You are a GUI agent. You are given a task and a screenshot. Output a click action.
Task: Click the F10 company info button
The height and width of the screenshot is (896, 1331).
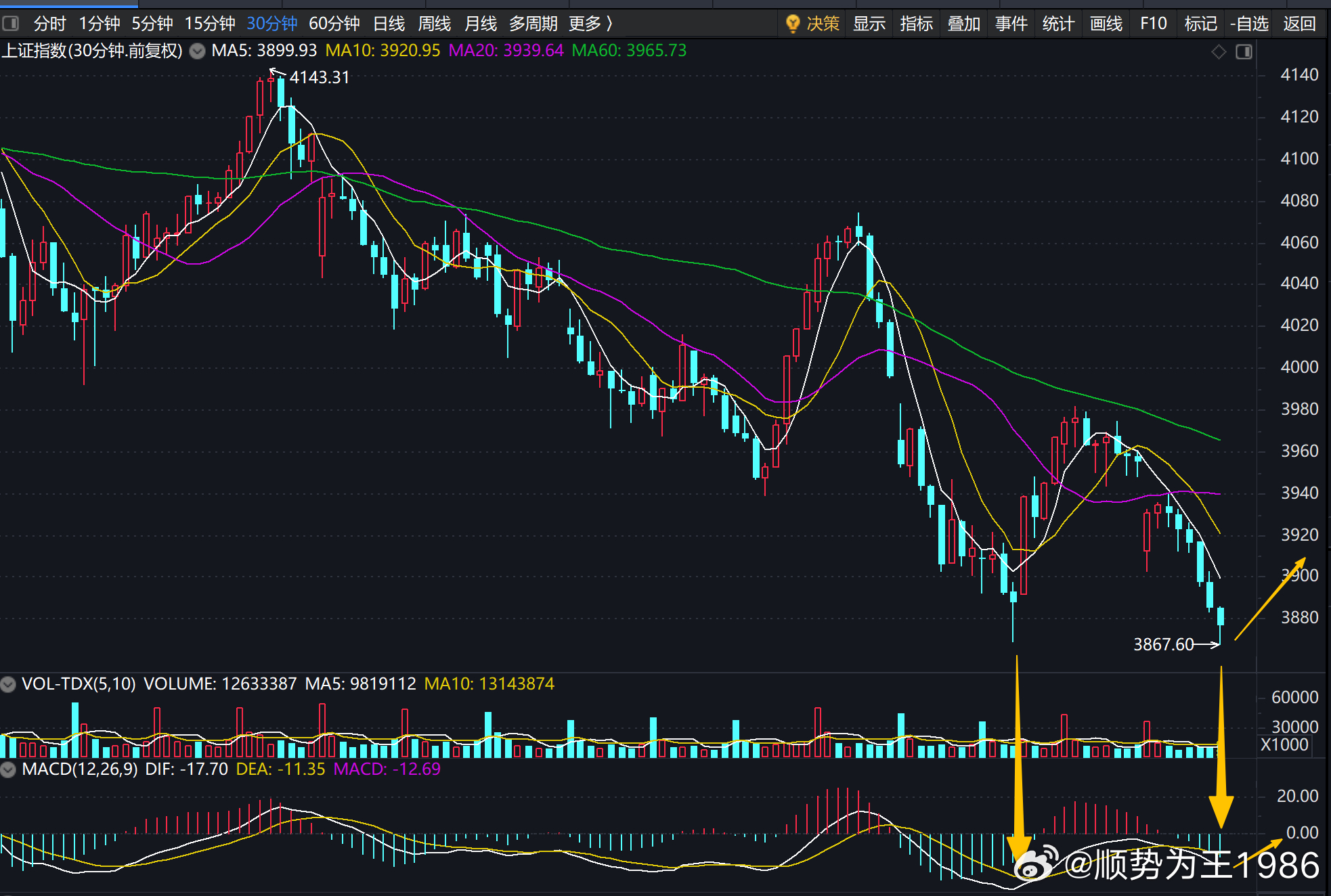pos(1154,24)
